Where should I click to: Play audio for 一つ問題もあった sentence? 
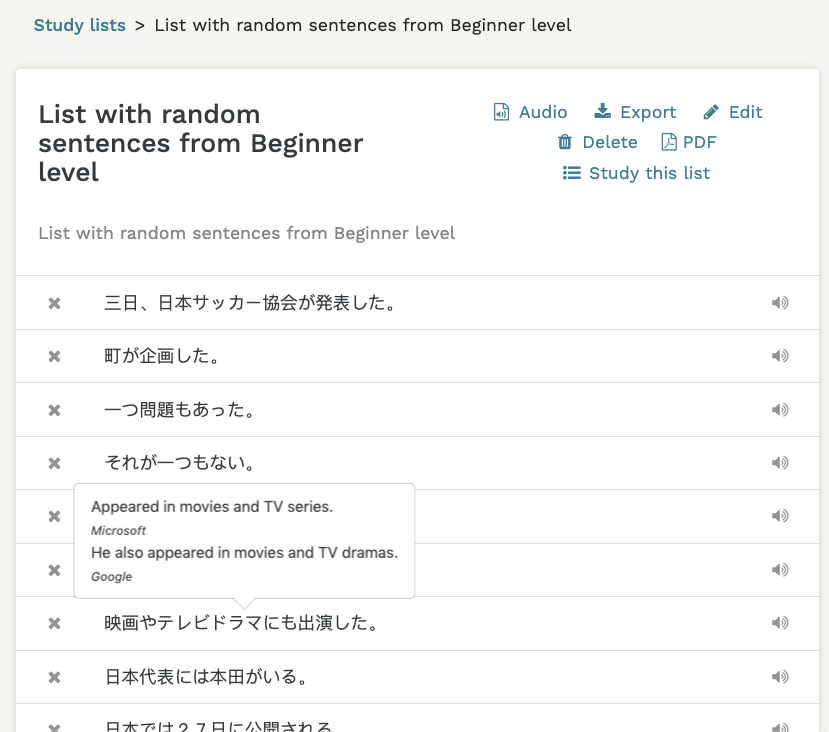click(780, 409)
